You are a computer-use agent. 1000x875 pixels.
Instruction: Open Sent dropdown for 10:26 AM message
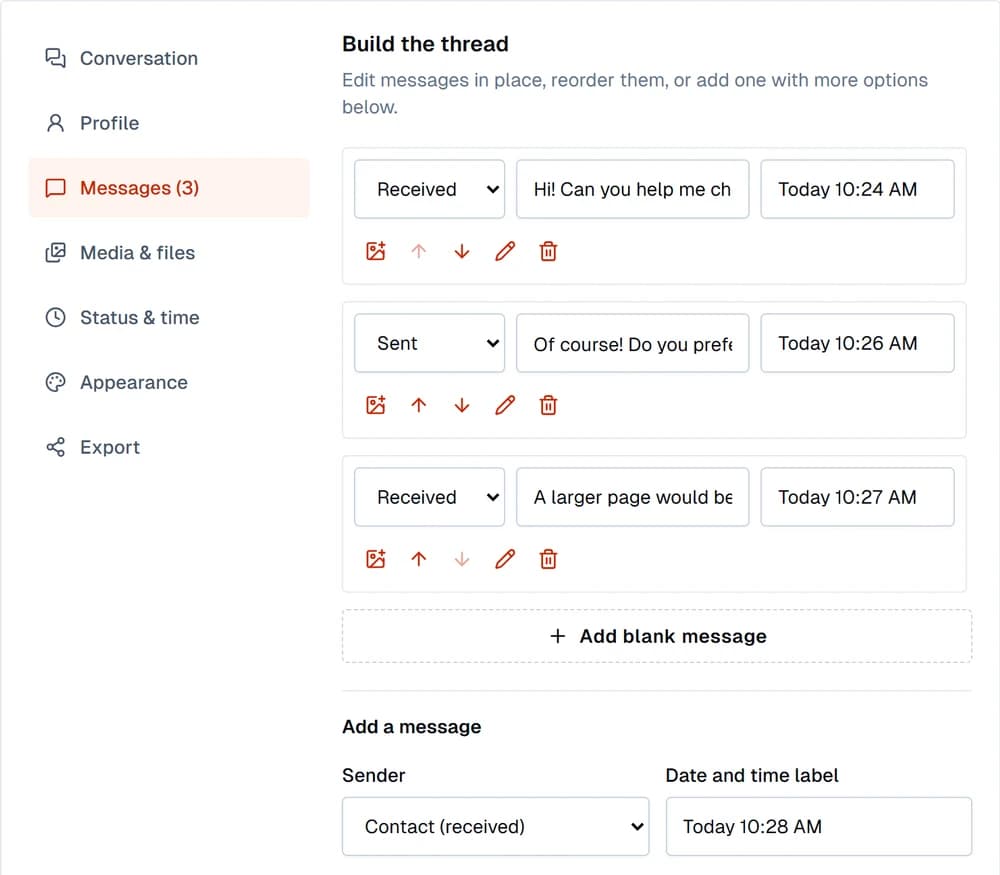click(x=429, y=343)
